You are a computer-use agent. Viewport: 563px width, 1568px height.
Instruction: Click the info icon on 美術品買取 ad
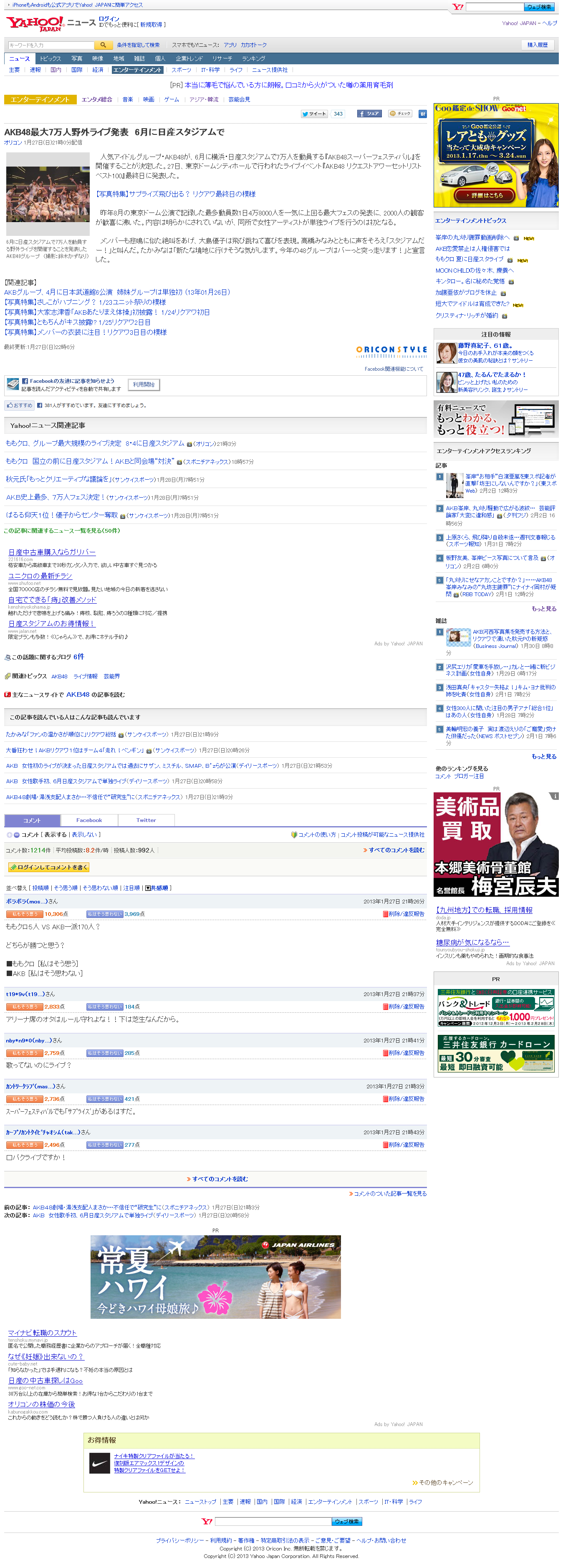[x=554, y=796]
